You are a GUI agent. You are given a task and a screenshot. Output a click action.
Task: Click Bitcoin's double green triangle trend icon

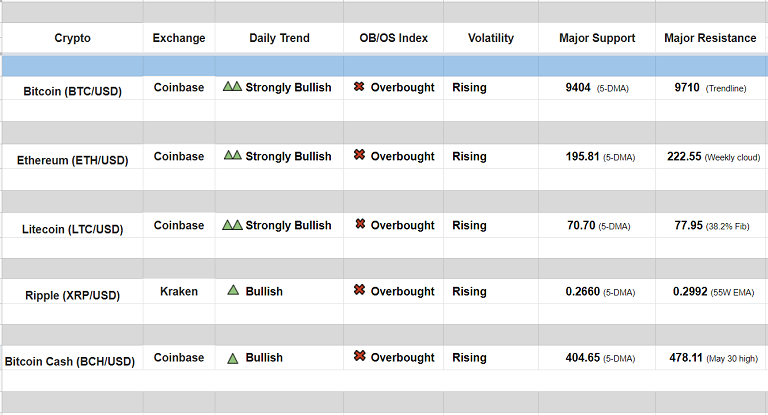click(x=232, y=87)
